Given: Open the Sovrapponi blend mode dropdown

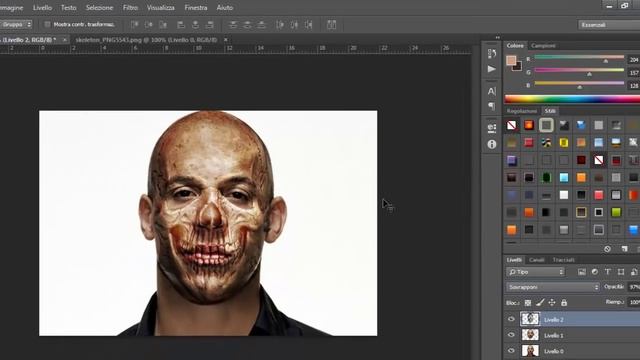Looking at the screenshot, I should 553,287.
